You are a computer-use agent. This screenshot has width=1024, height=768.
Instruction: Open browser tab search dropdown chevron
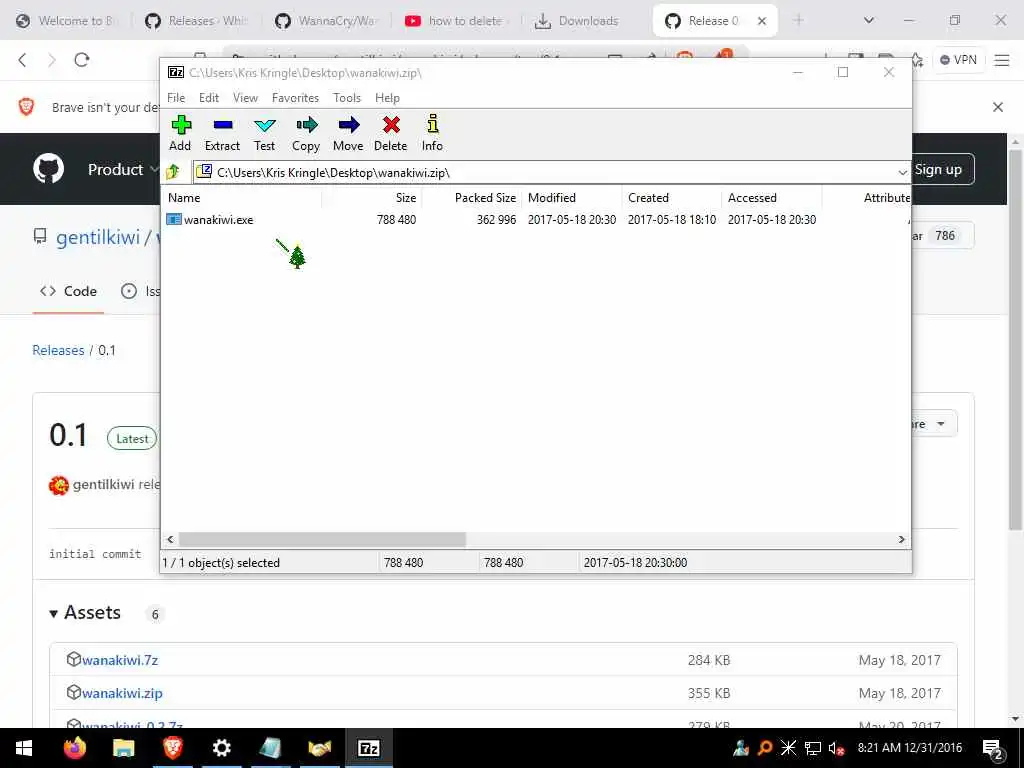[869, 20]
